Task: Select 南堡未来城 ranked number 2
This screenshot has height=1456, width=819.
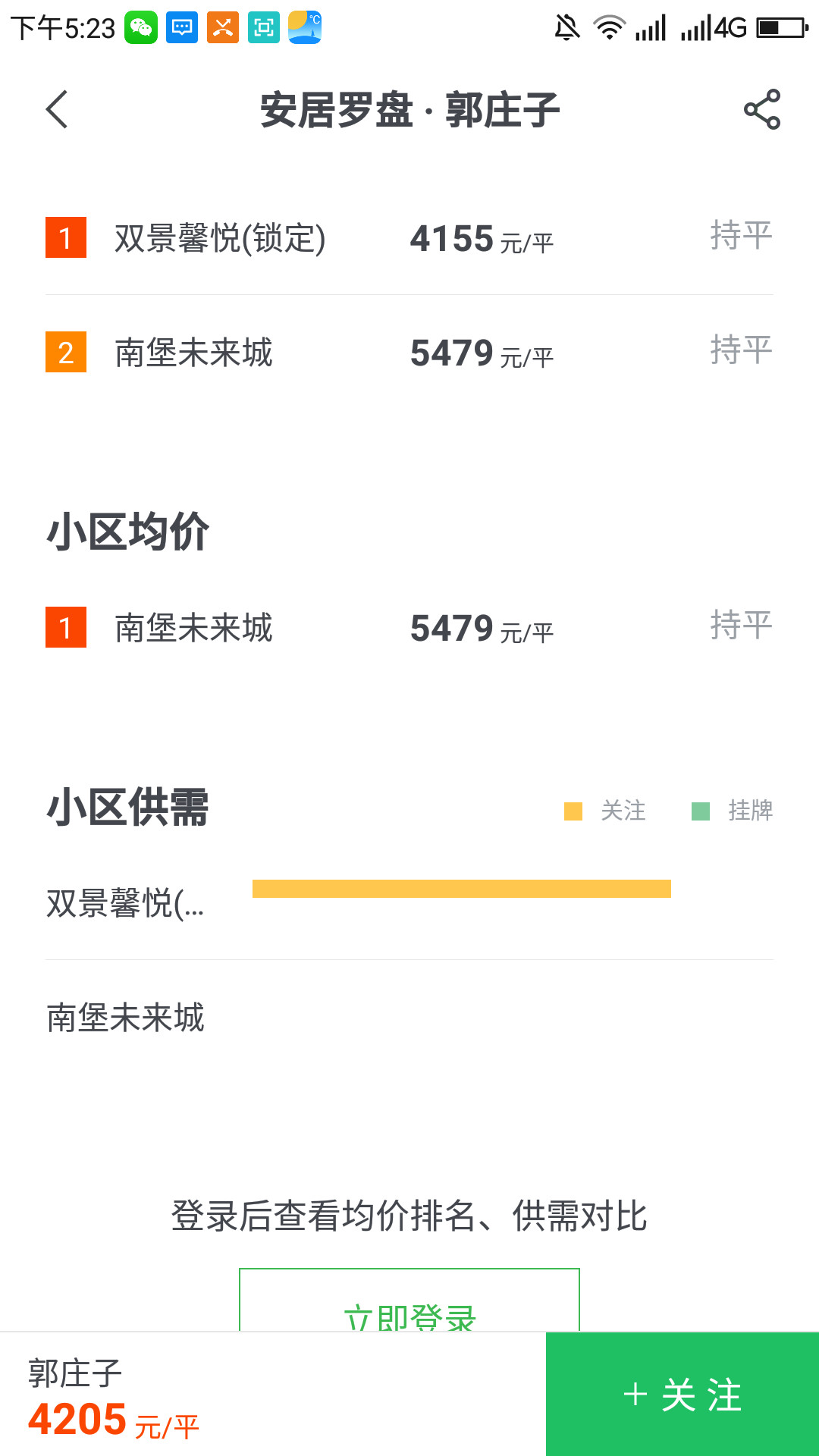Action: tap(193, 353)
